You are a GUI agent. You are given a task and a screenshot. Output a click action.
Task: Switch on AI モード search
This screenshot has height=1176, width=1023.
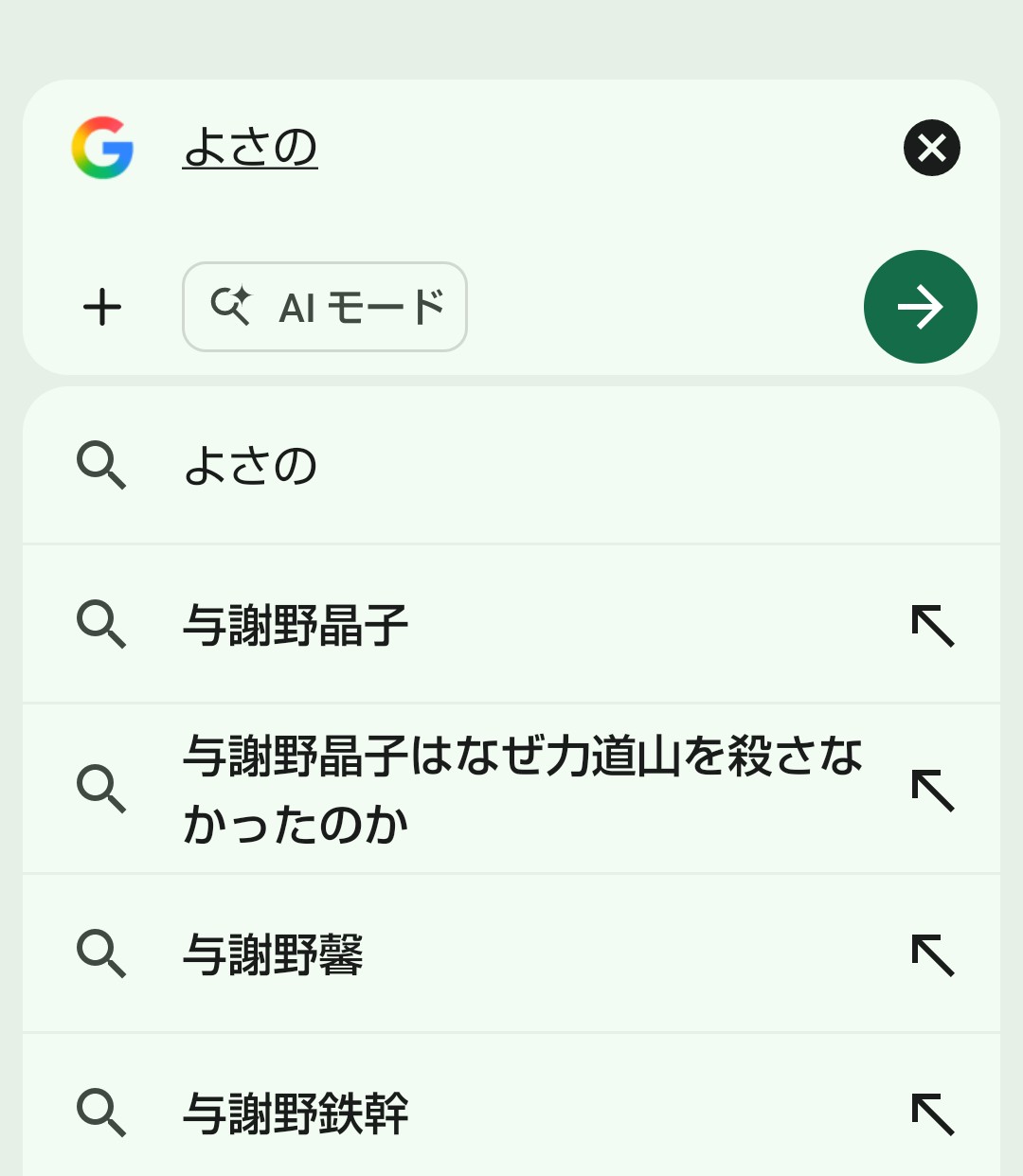[325, 308]
